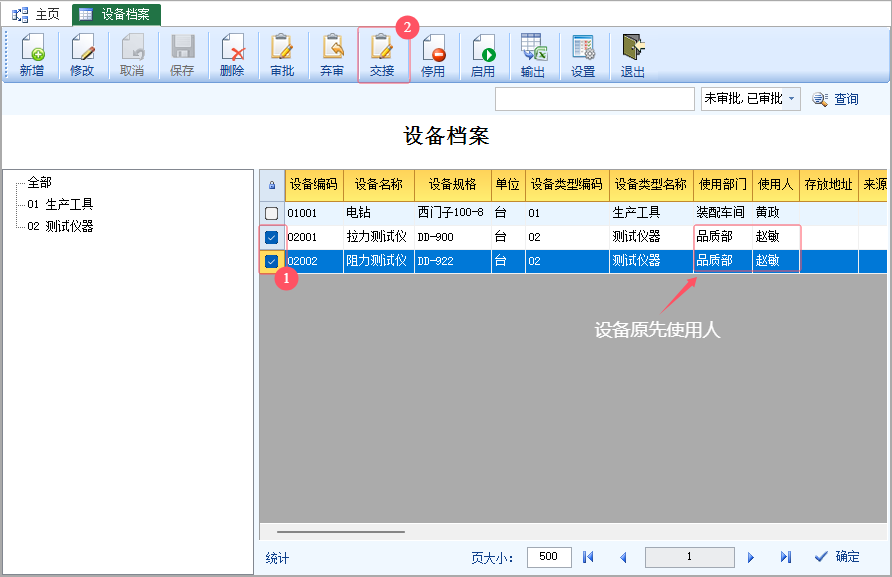892x577 pixels.
Task: Click the 确定 confirm button
Action: click(837, 557)
